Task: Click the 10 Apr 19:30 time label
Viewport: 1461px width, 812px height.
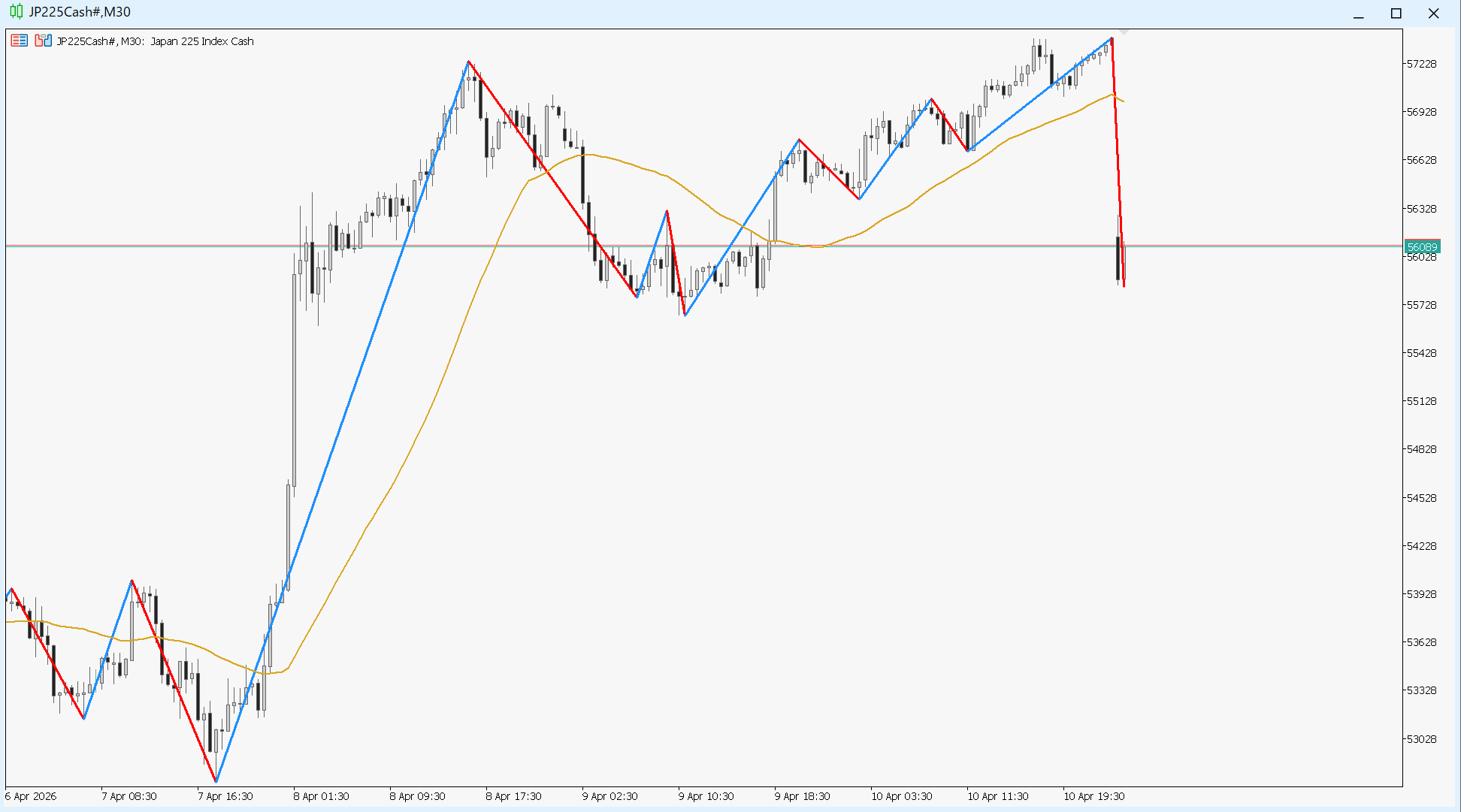Action: [1093, 796]
